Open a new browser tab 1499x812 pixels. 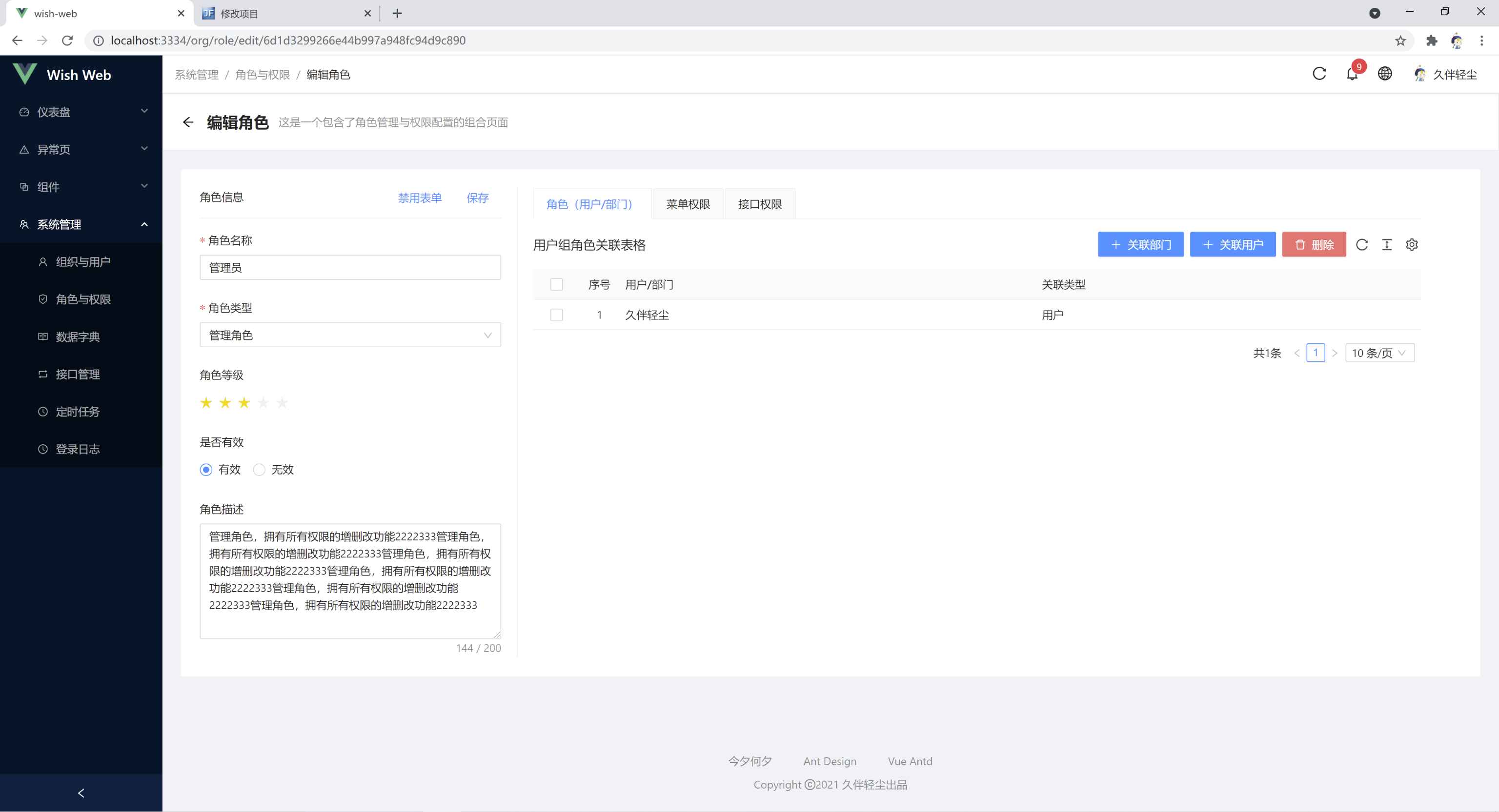tap(398, 13)
